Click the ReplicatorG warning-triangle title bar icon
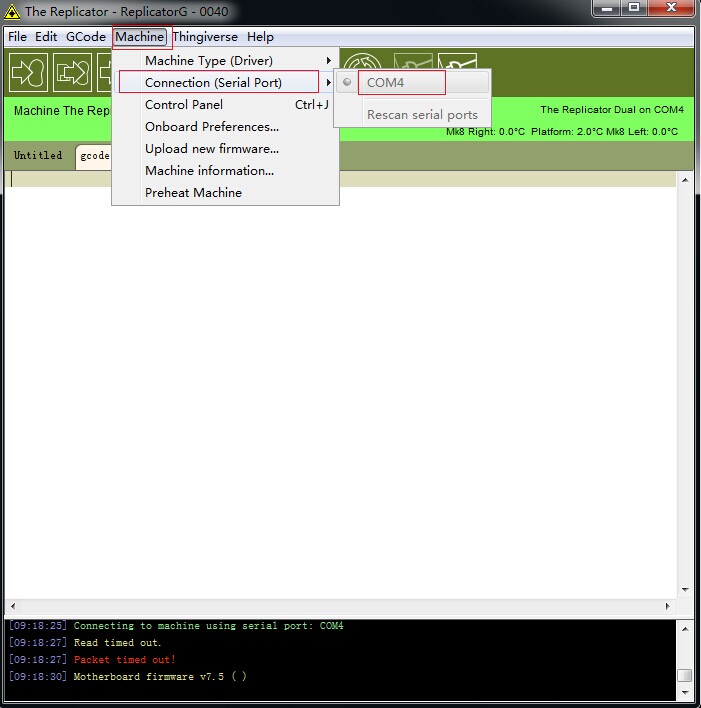The height and width of the screenshot is (708, 701). click(x=12, y=12)
